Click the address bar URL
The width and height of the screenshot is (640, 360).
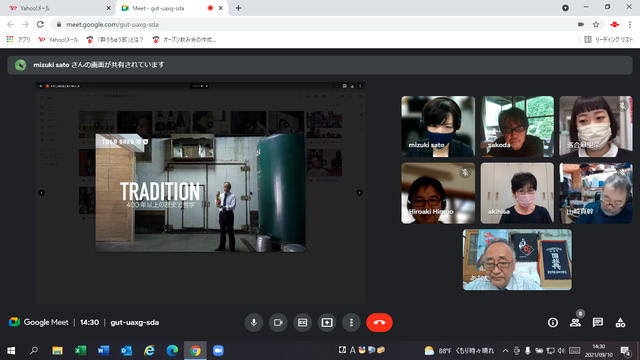tap(112, 24)
